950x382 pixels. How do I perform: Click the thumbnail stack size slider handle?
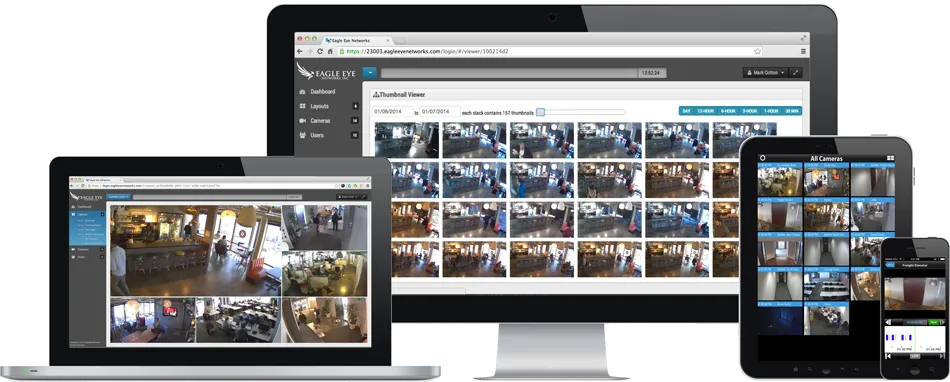click(x=540, y=112)
